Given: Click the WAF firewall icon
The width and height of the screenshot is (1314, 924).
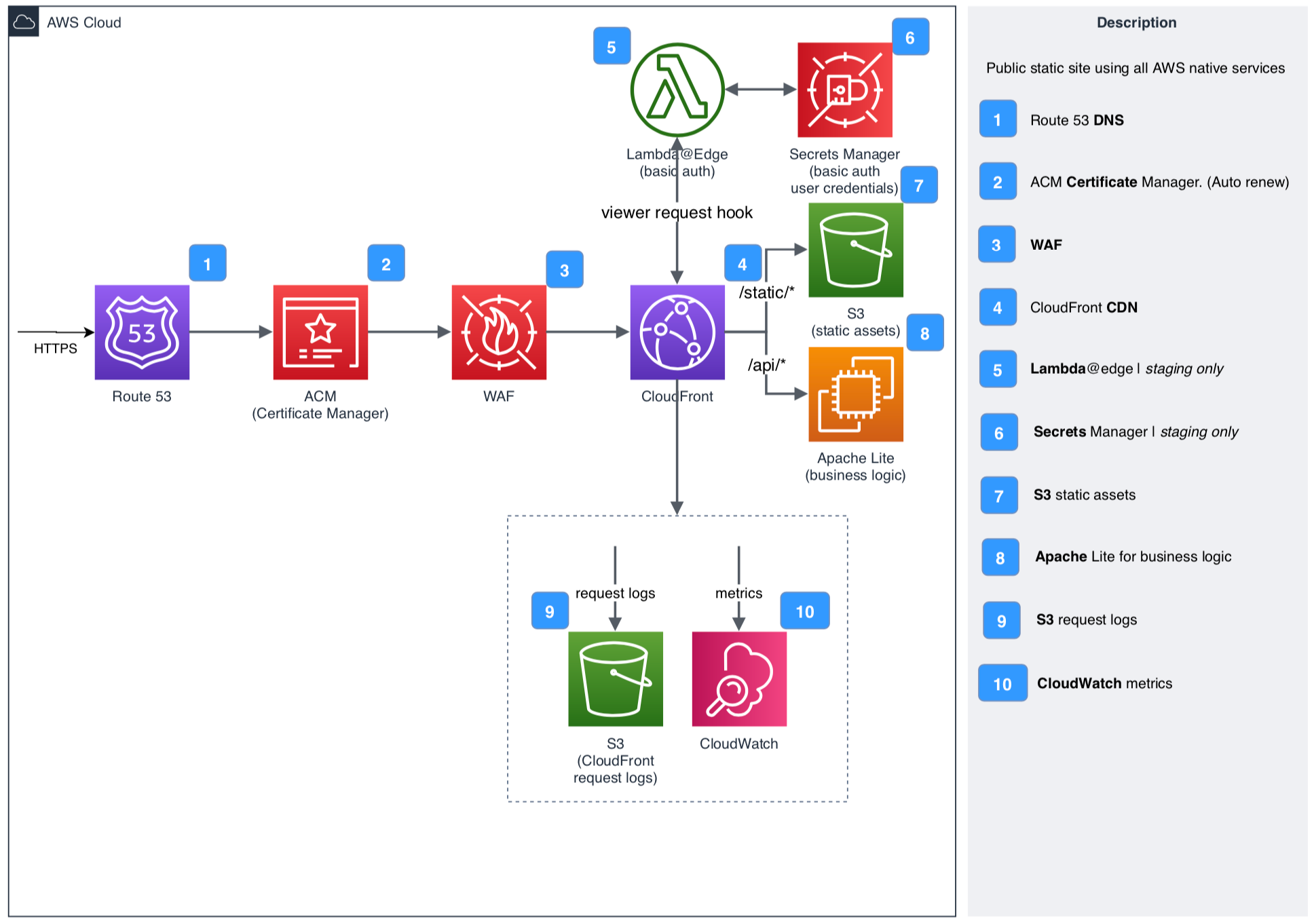Looking at the screenshot, I should coord(499,332).
